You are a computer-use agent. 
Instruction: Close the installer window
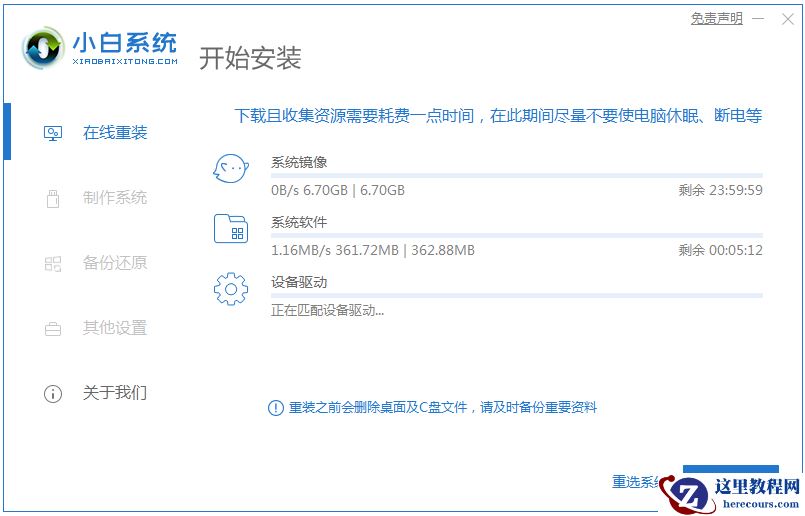788,19
